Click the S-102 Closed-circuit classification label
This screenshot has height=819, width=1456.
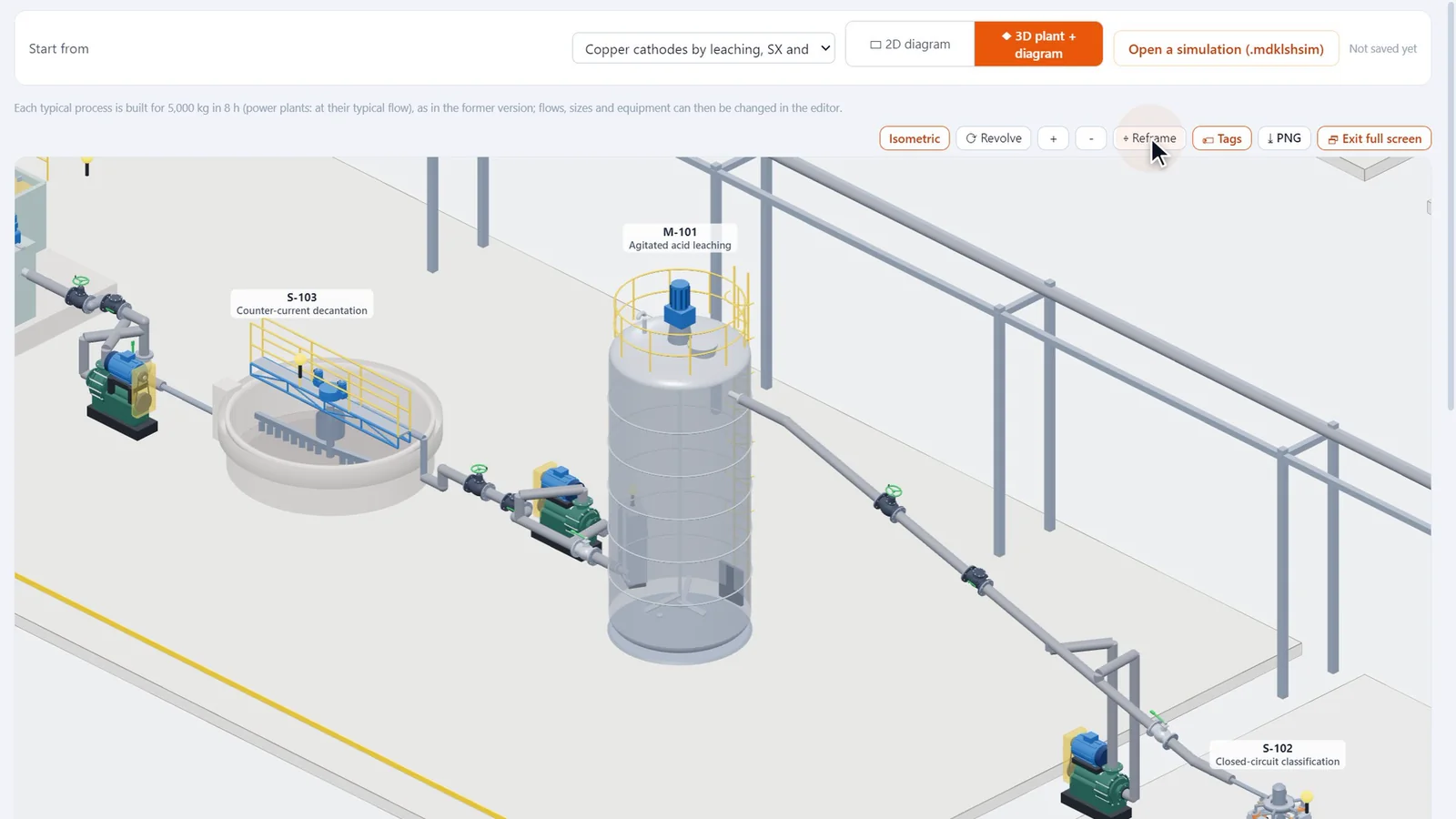coord(1278,754)
